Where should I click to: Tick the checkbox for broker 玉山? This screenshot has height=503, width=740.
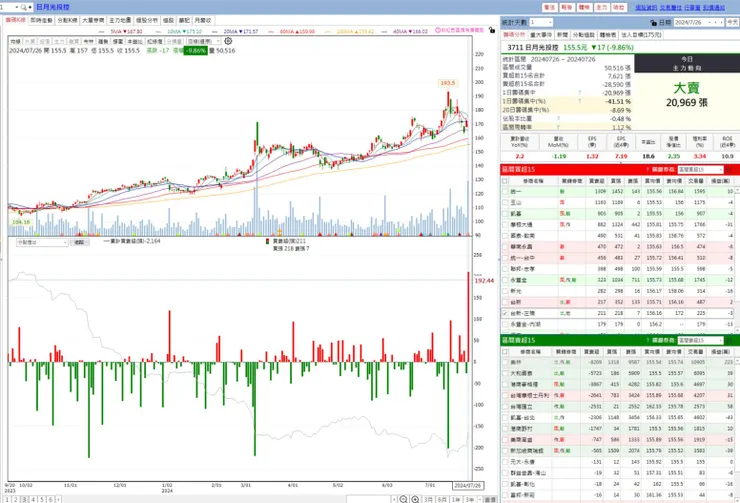tap(505, 202)
